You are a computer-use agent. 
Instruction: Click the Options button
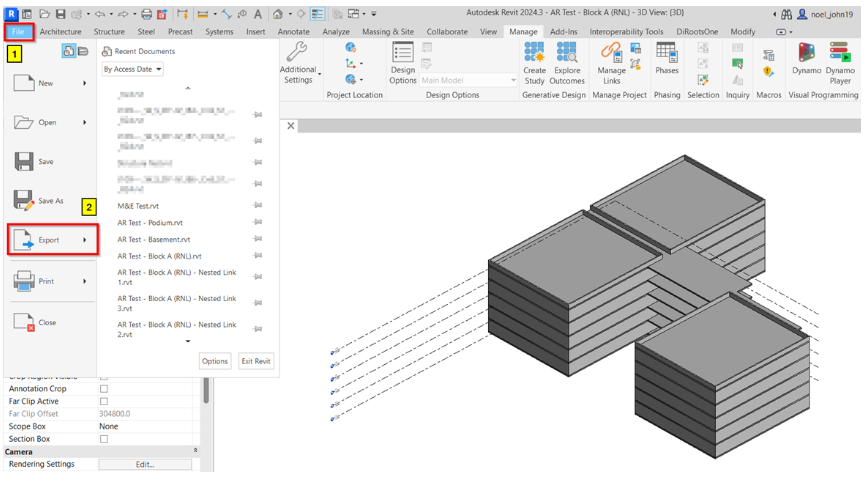215,361
